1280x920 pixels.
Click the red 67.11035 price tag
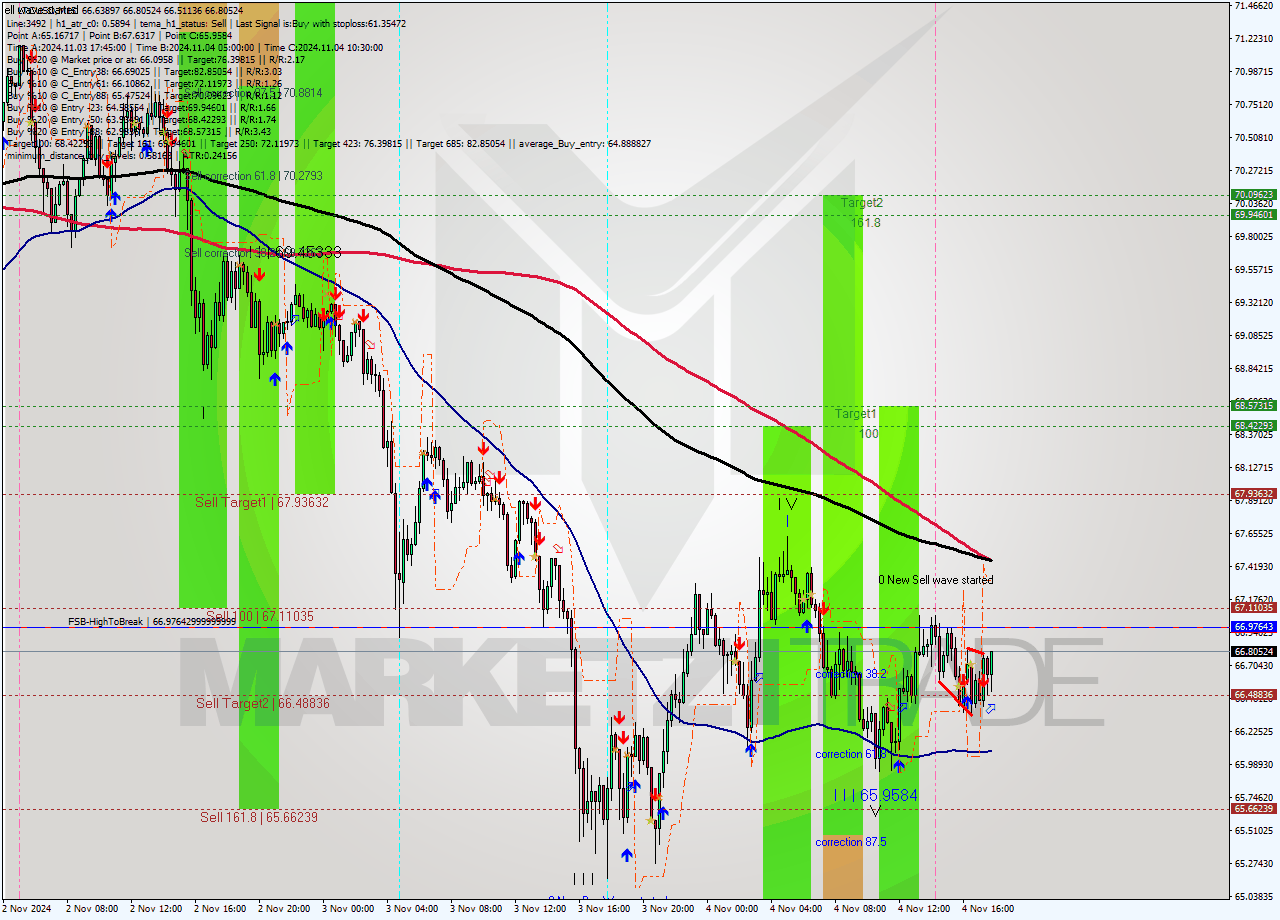[x=1254, y=607]
